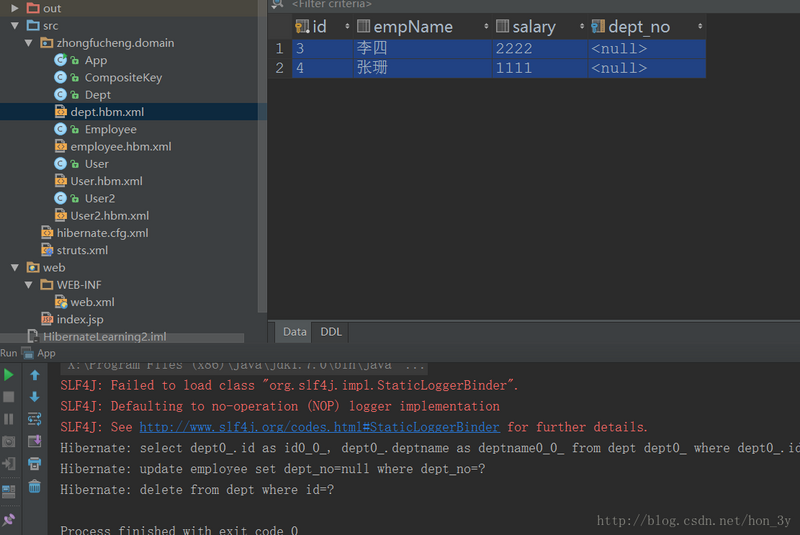Click the foreign key icon on dept_no column
This screenshot has height=535, width=800.
pyautogui.click(x=598, y=27)
